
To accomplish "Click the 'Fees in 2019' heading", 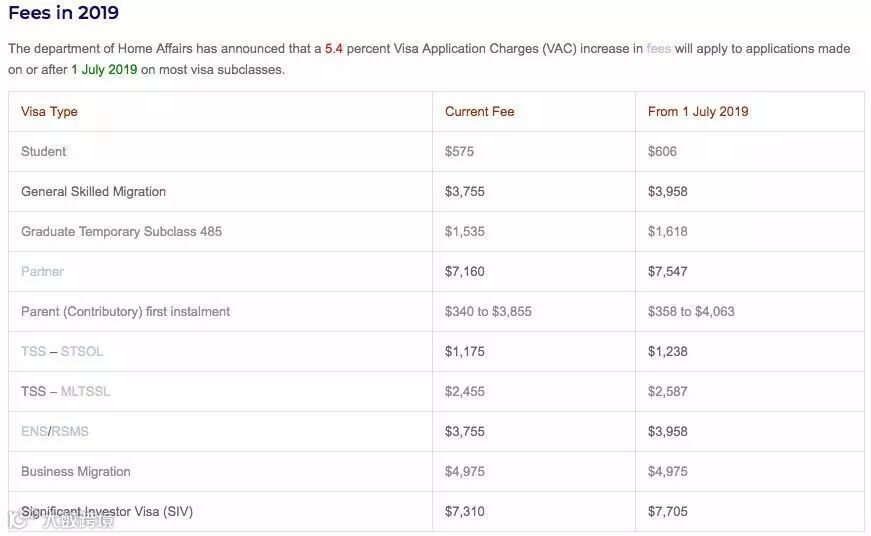I will 63,13.
